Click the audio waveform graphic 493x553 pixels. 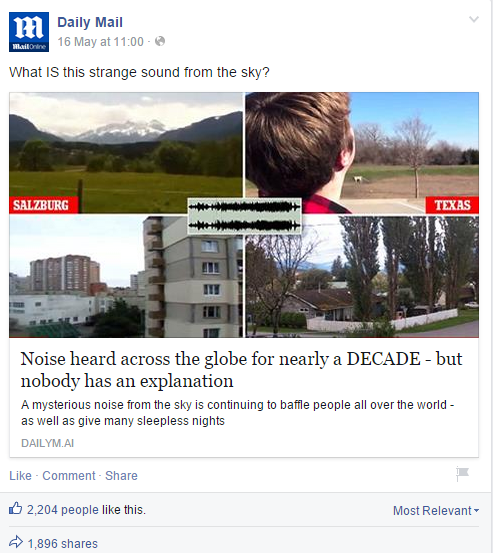(x=244, y=216)
